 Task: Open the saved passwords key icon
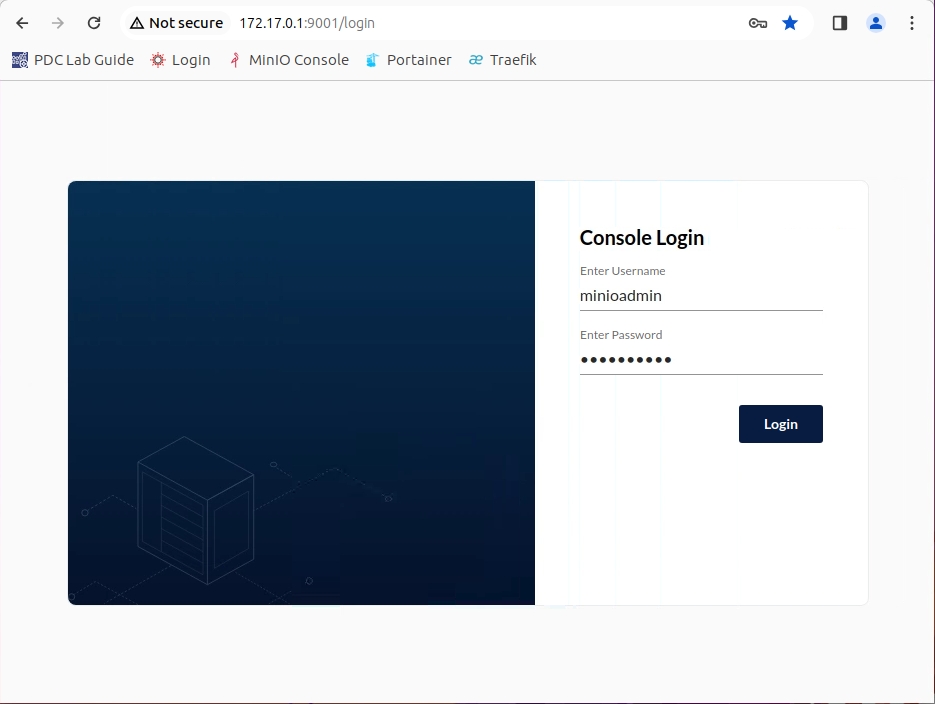[757, 23]
